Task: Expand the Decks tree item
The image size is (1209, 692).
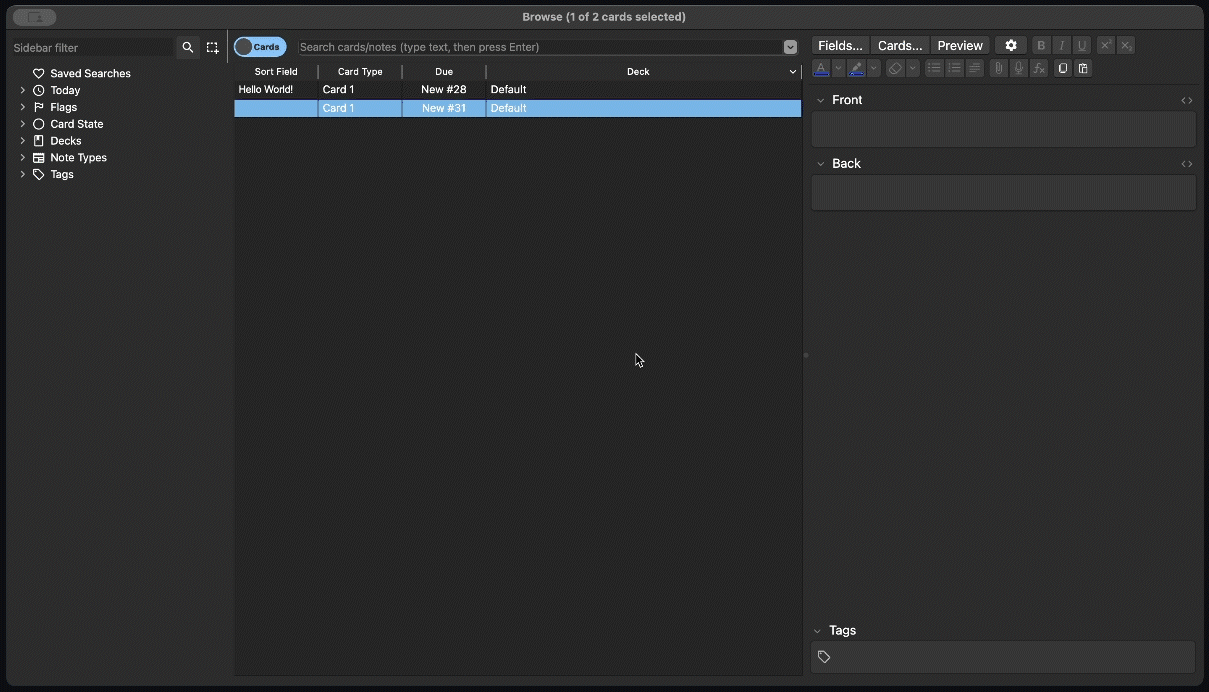Action: coord(23,141)
